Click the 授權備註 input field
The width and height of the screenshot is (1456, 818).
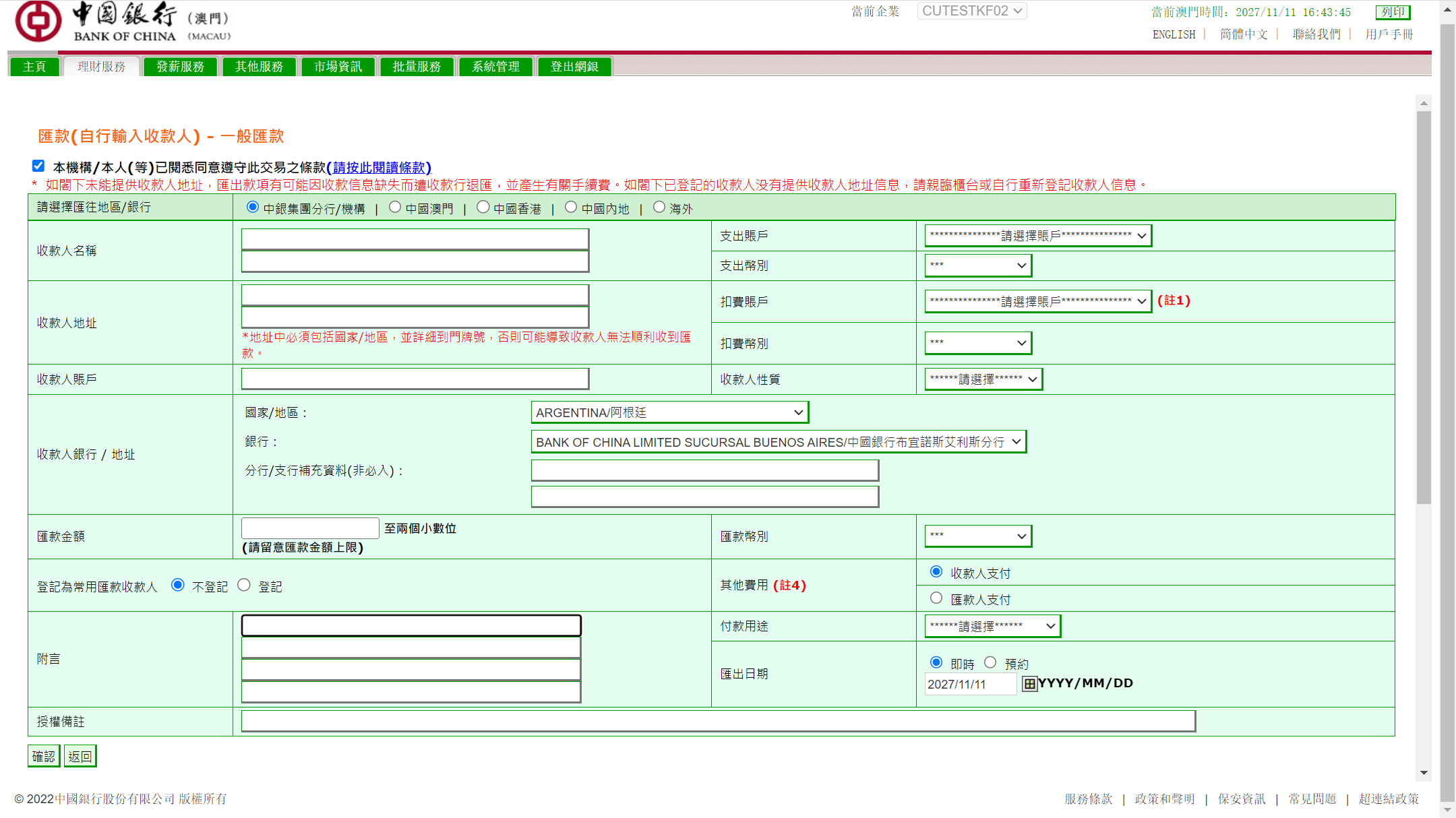(x=719, y=721)
